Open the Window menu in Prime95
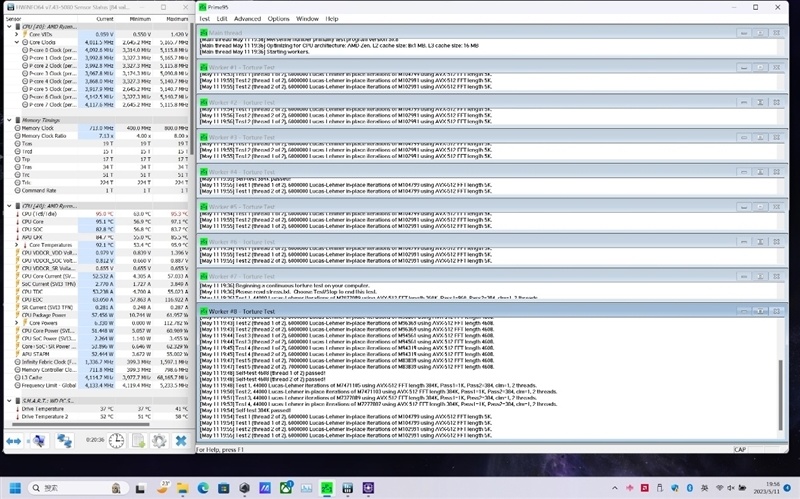Screen dimensions: 800x499 pos(307,19)
